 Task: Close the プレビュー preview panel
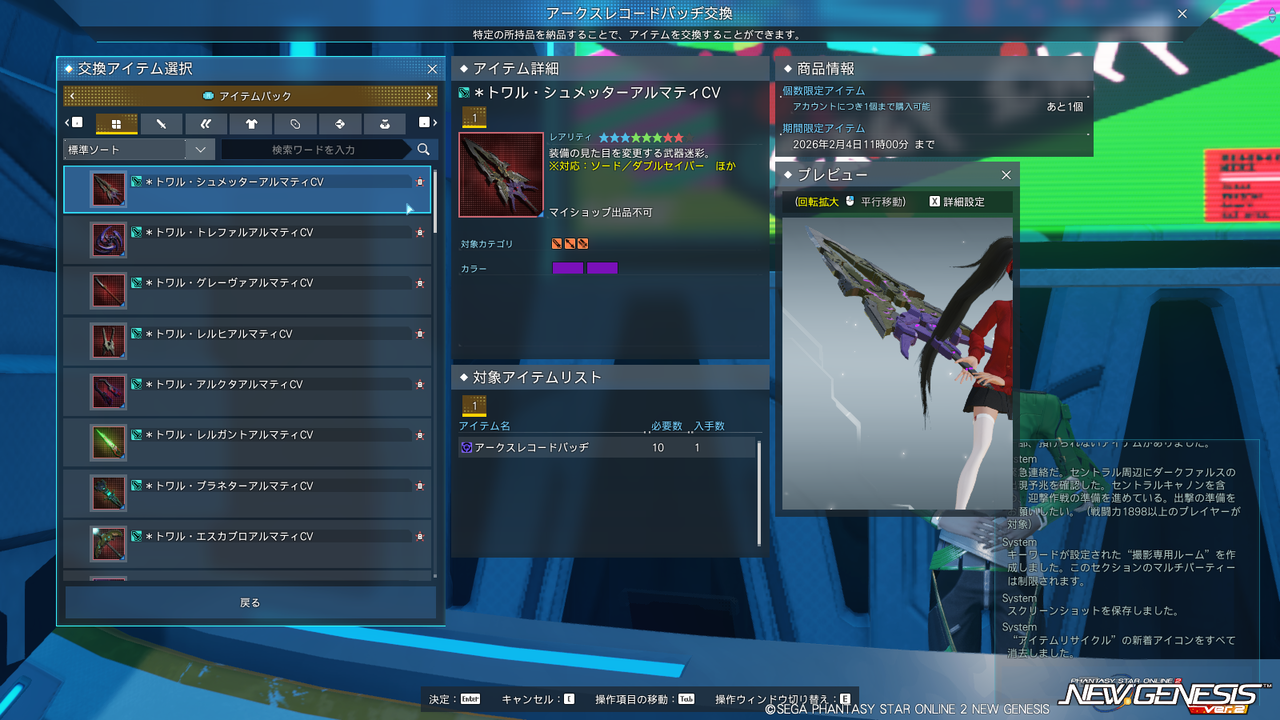[x=1006, y=175]
